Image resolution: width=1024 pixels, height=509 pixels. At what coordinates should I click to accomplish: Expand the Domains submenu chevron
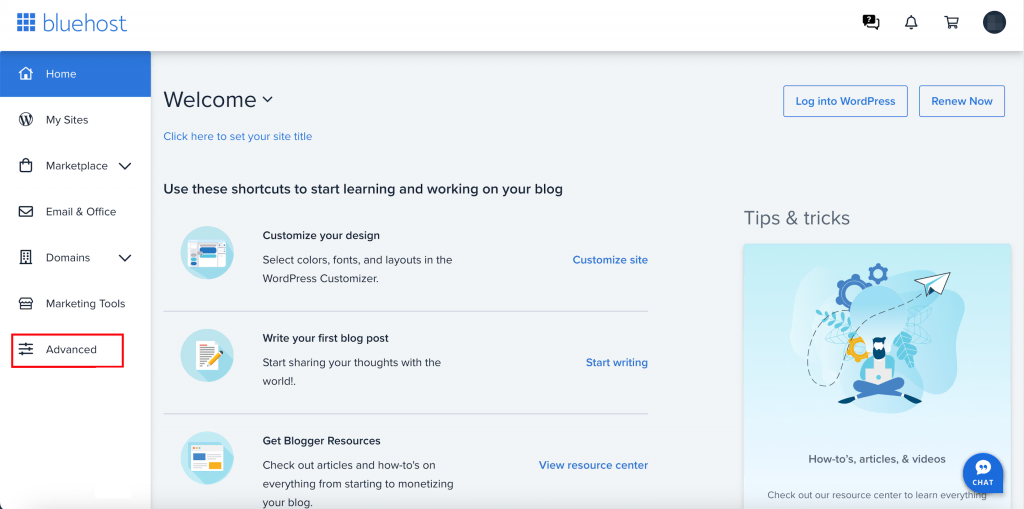point(125,258)
